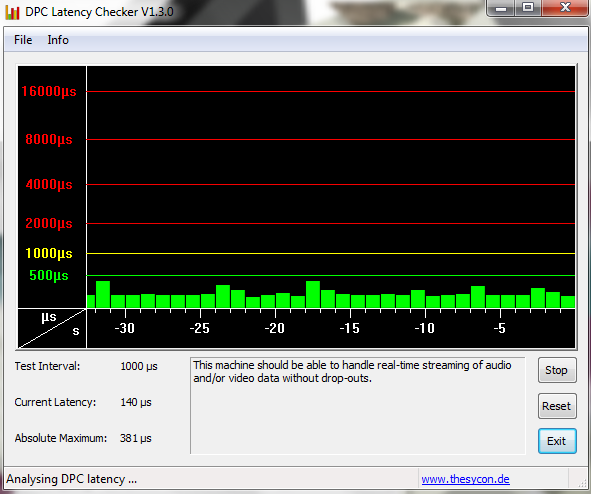The height and width of the screenshot is (494, 591).
Task: Click the Reset button
Action: click(x=557, y=406)
